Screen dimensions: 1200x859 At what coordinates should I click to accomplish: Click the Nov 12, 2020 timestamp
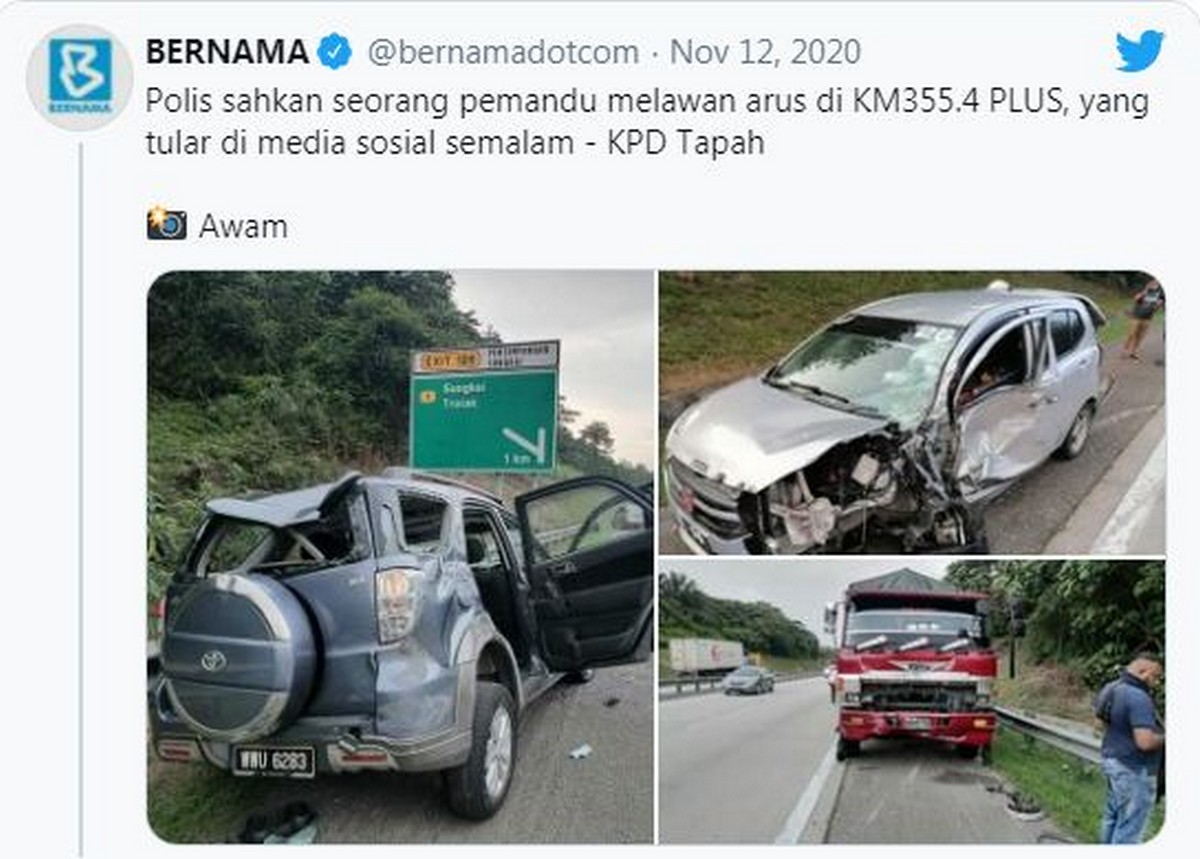pos(765,52)
